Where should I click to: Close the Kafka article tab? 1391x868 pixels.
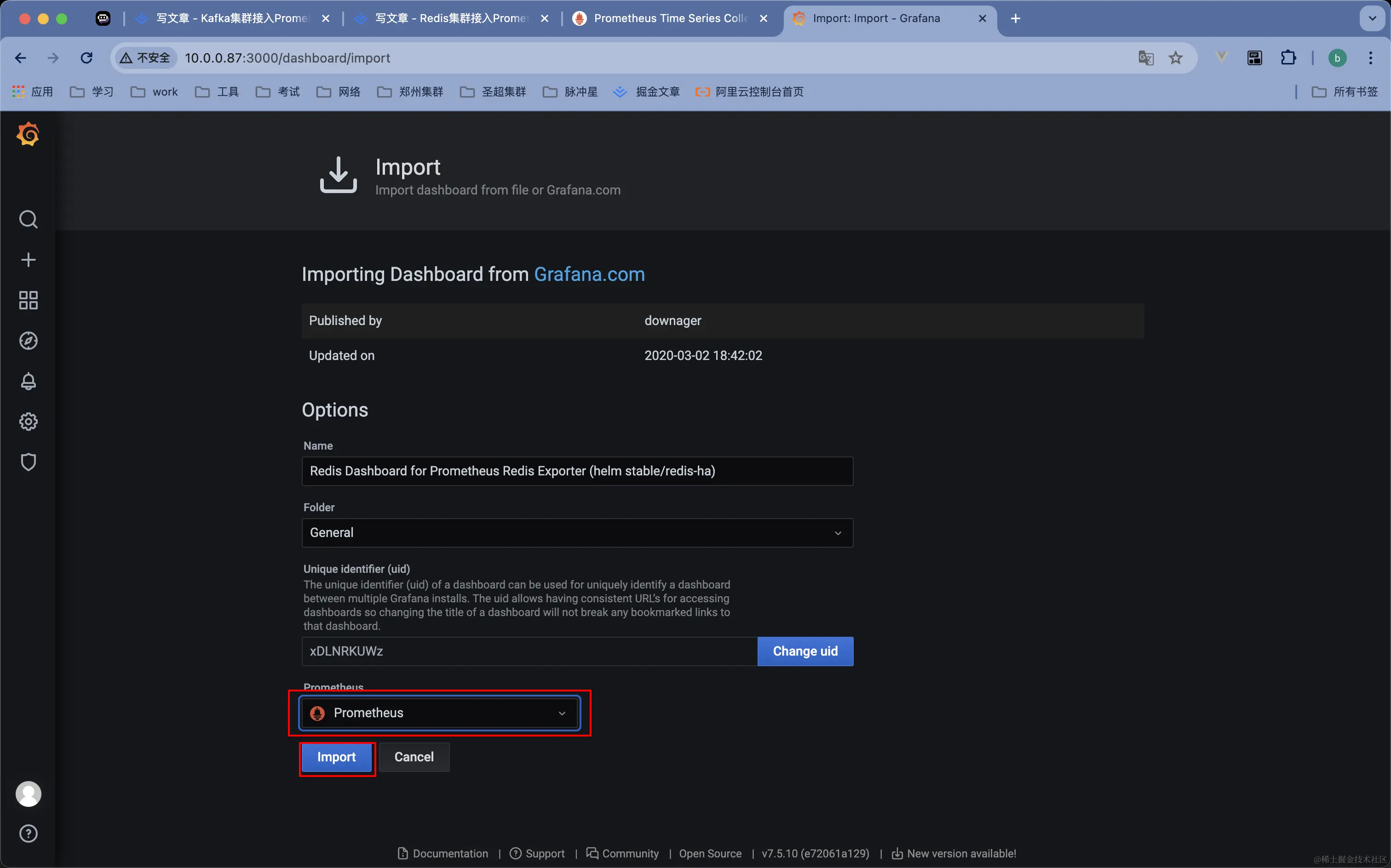pos(325,18)
